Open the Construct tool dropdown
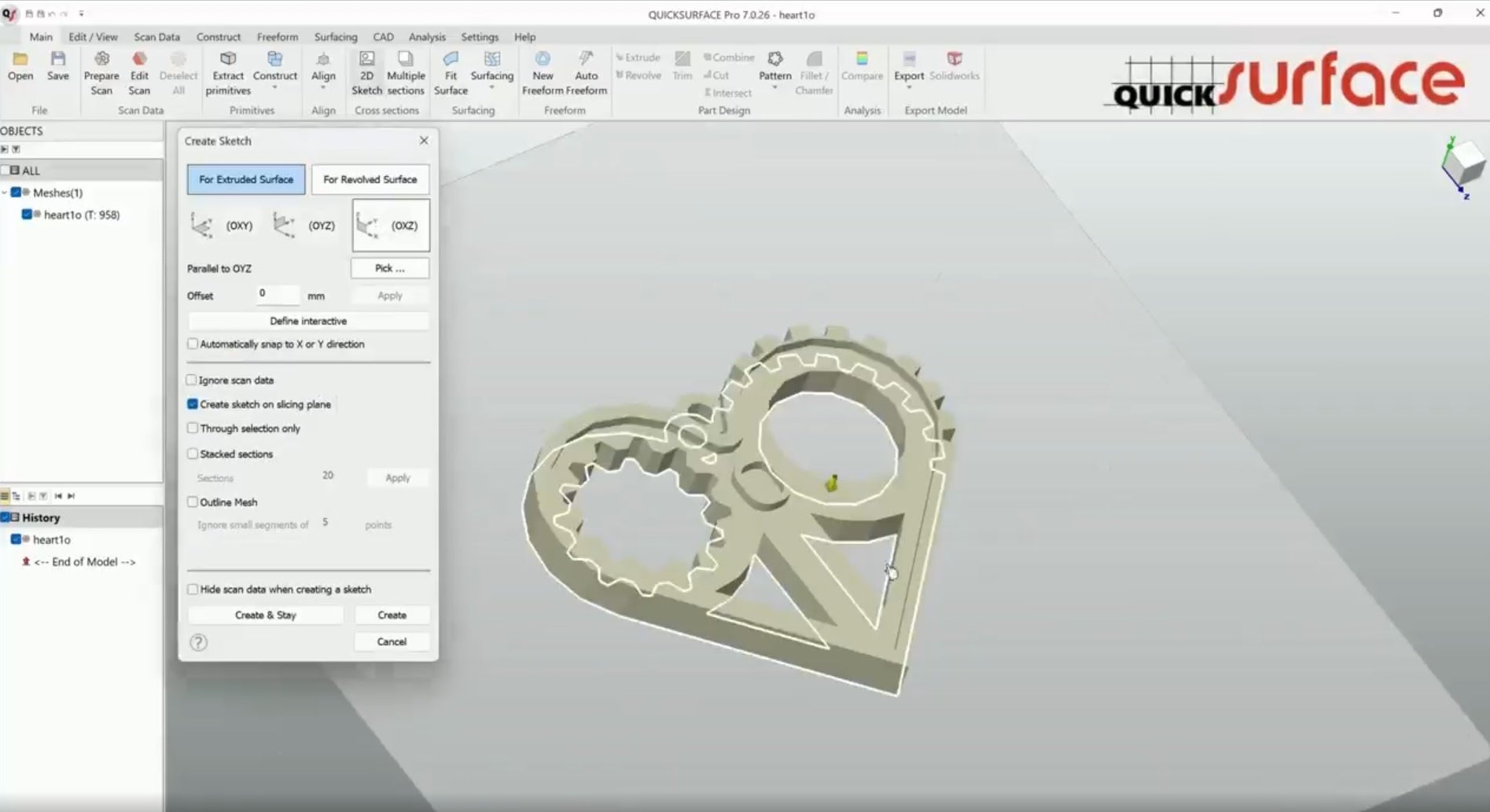The width and height of the screenshot is (1490, 812). 275,88
